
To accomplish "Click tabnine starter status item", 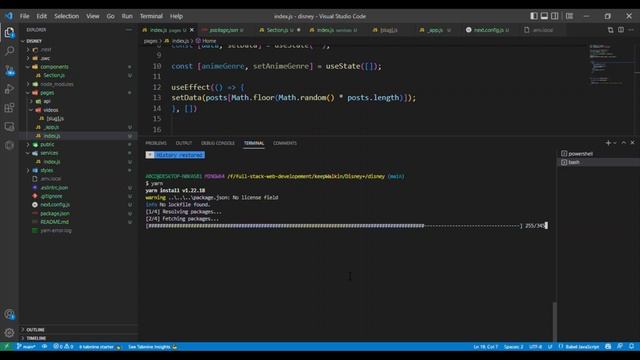I will [100, 347].
